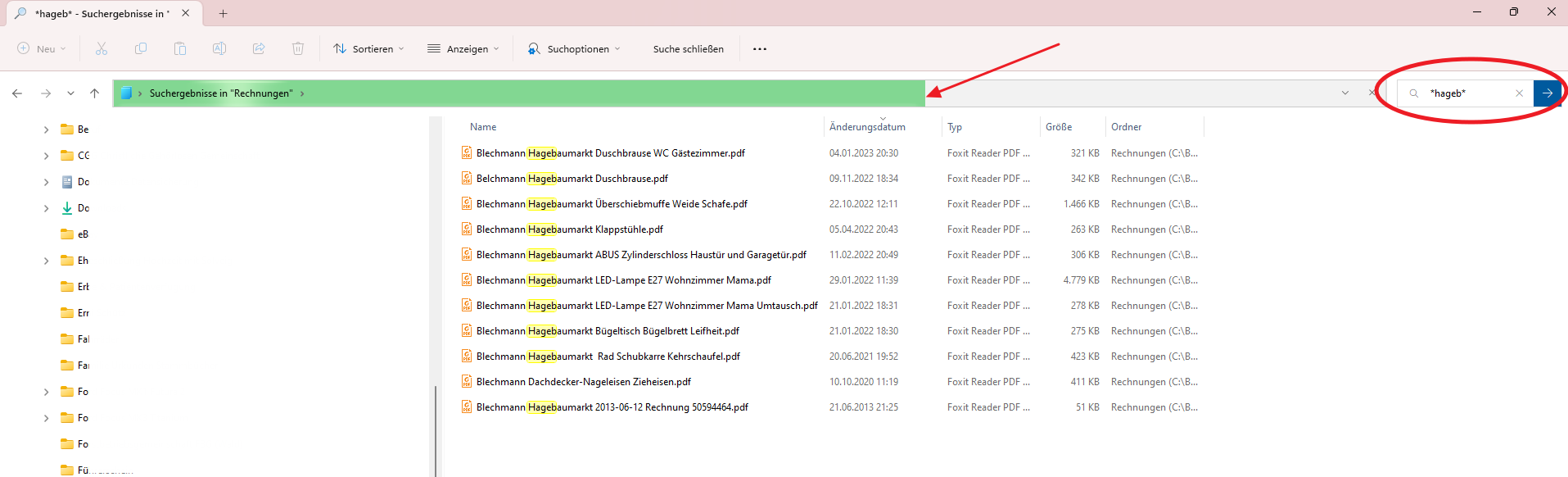This screenshot has width=1568, height=477.
Task: Select Belchmann Hagebaumarkt Duschbrause.pdf
Action: 572,179
